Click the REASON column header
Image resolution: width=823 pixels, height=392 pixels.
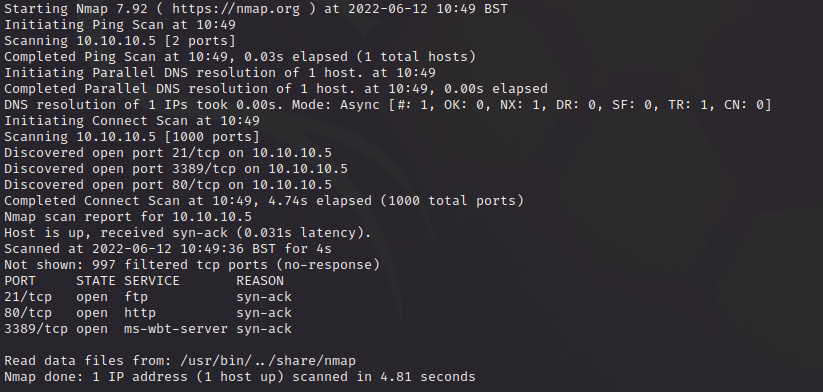click(x=260, y=281)
